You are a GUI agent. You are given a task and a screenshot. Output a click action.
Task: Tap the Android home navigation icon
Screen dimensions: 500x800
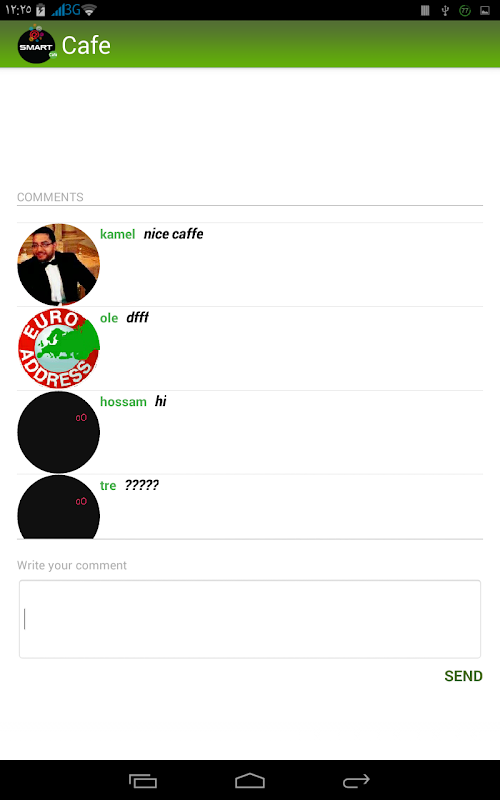pos(250,781)
